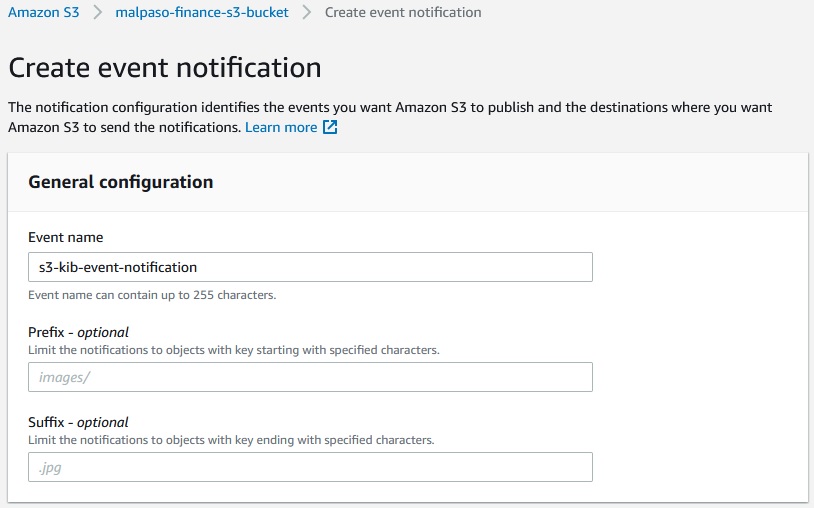This screenshot has height=508, width=814.
Task: Click the Suffix - optional label
Action: pyautogui.click(x=79, y=422)
